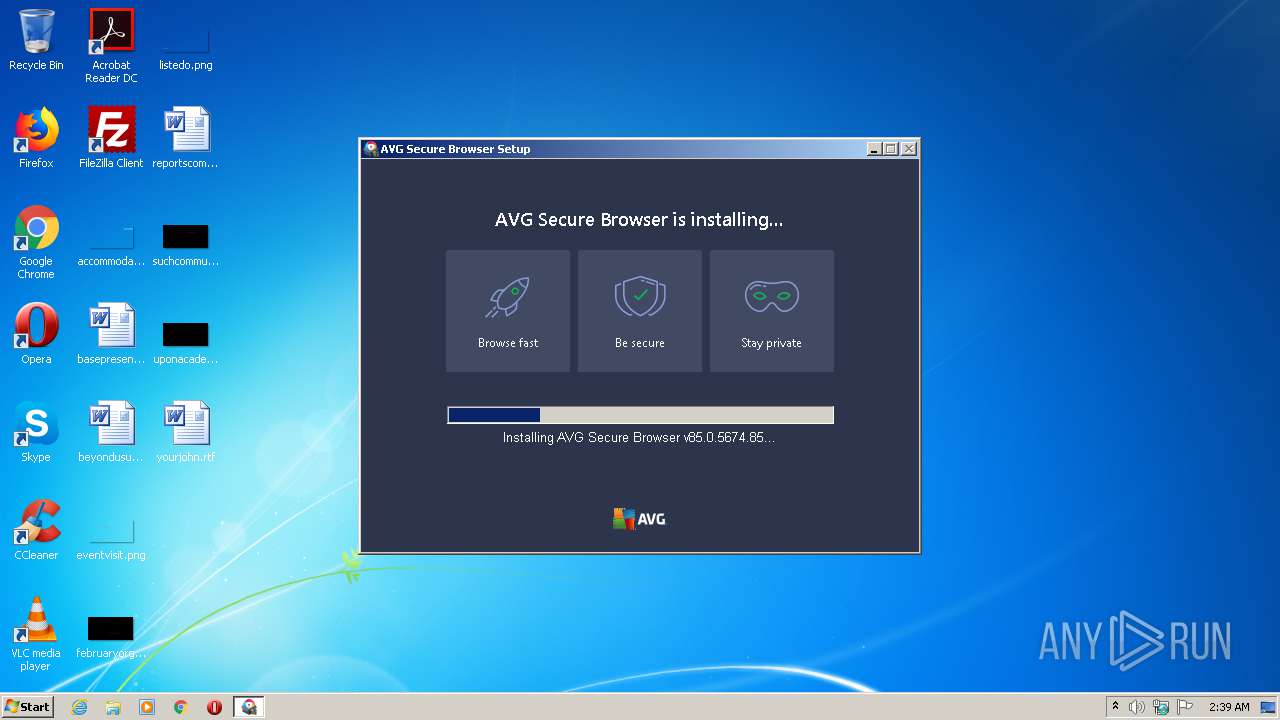Open the Google Chrome desktop shortcut

36,242
